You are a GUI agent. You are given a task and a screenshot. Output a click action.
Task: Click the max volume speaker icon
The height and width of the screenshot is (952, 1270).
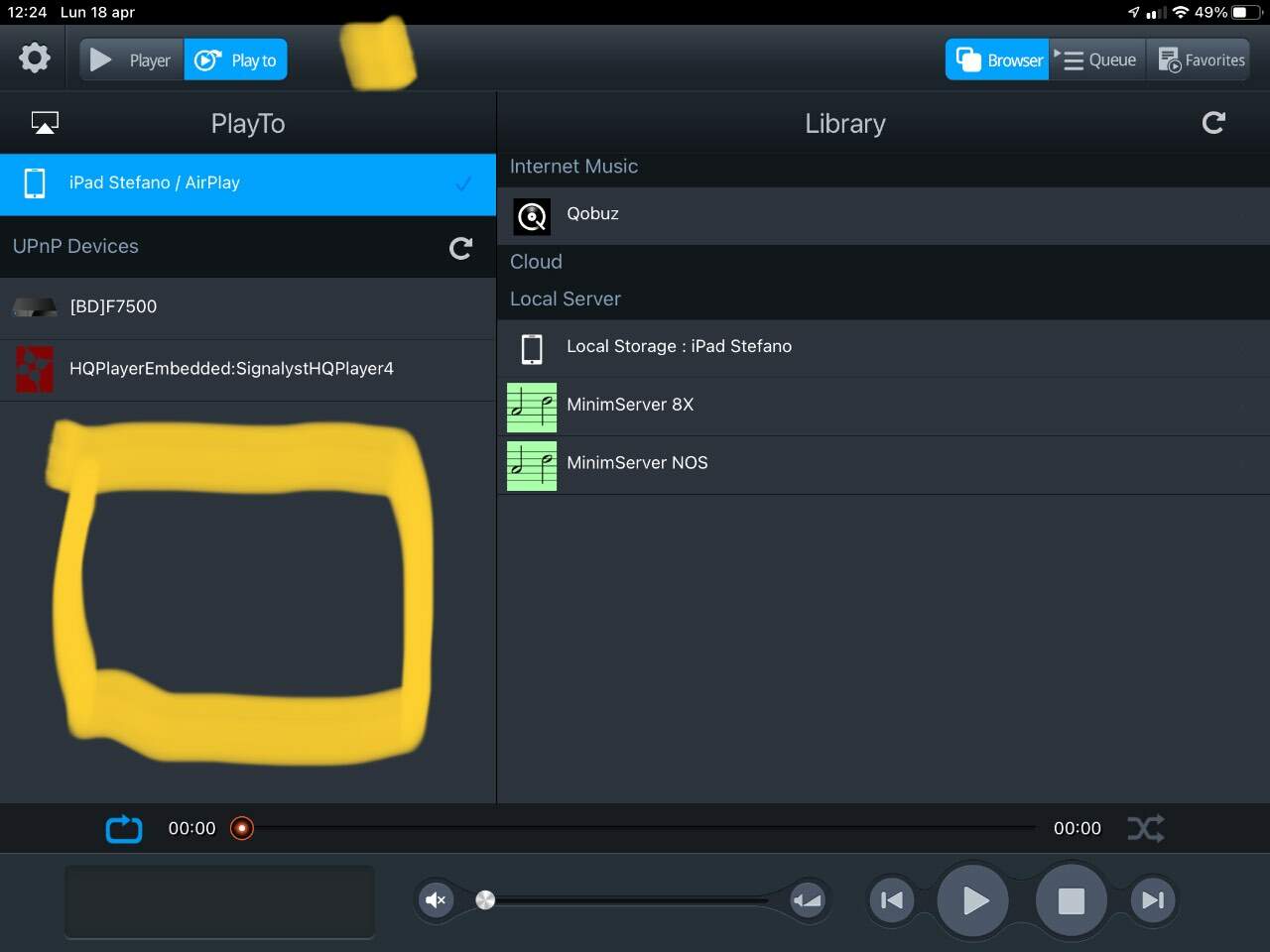808,900
